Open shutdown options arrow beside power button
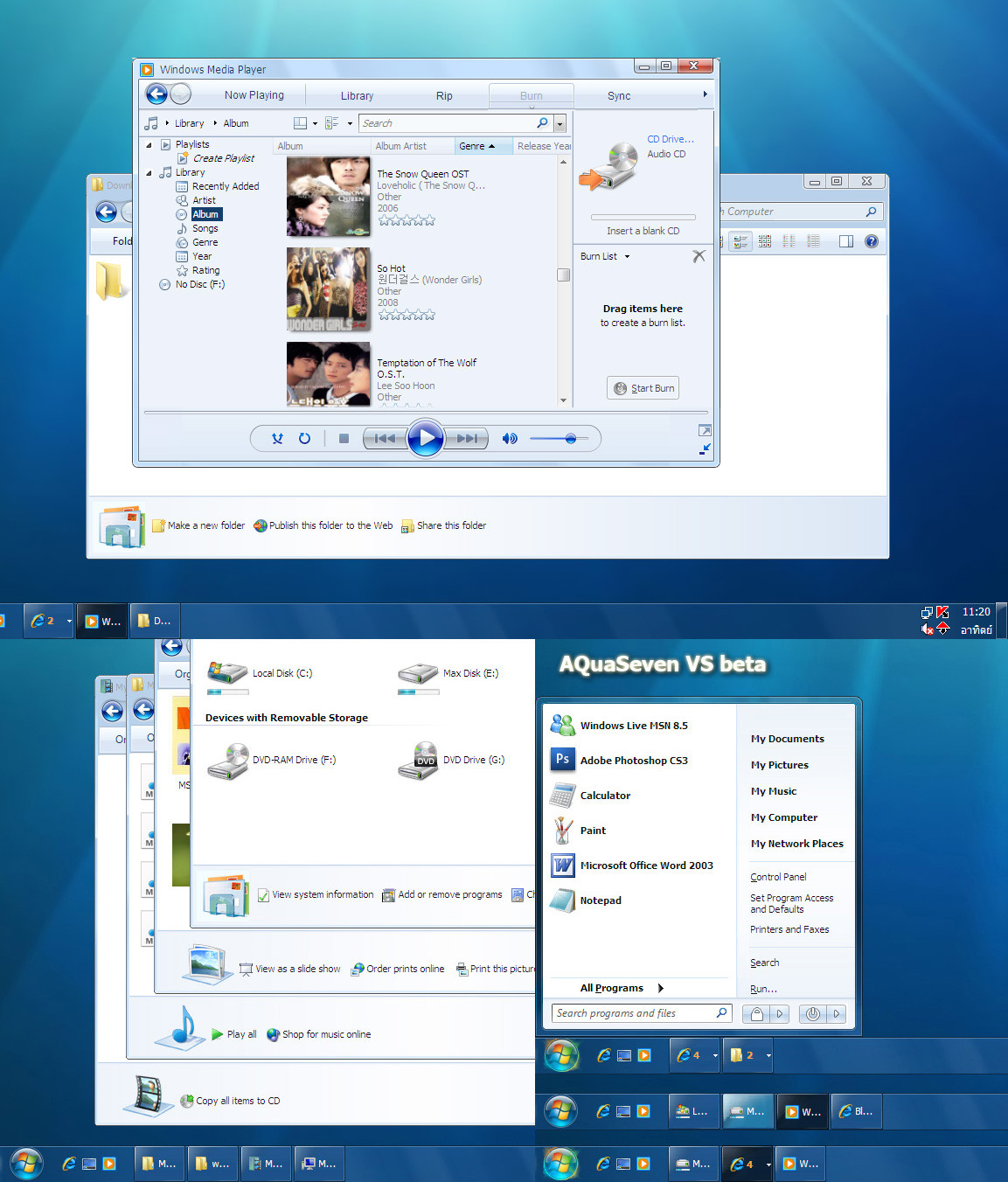The image size is (1008, 1182). point(837,1014)
